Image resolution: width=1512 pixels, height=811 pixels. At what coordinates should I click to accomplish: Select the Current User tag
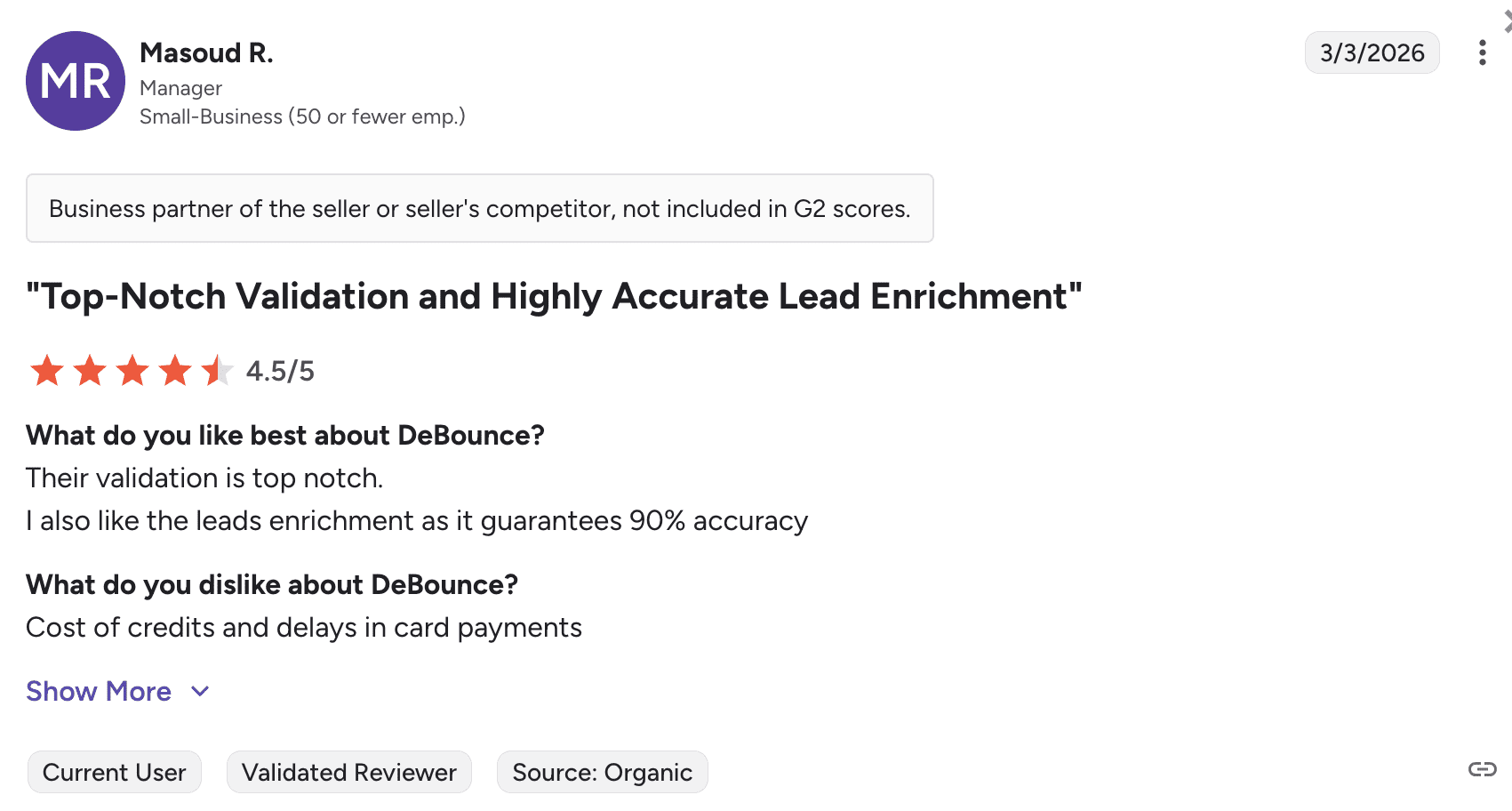115,772
